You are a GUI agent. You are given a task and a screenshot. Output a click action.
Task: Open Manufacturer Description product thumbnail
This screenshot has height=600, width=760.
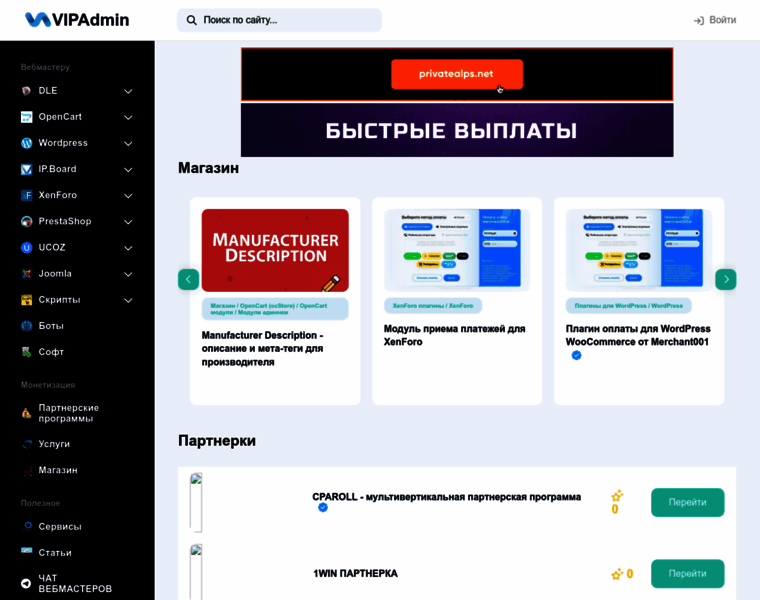(x=275, y=250)
